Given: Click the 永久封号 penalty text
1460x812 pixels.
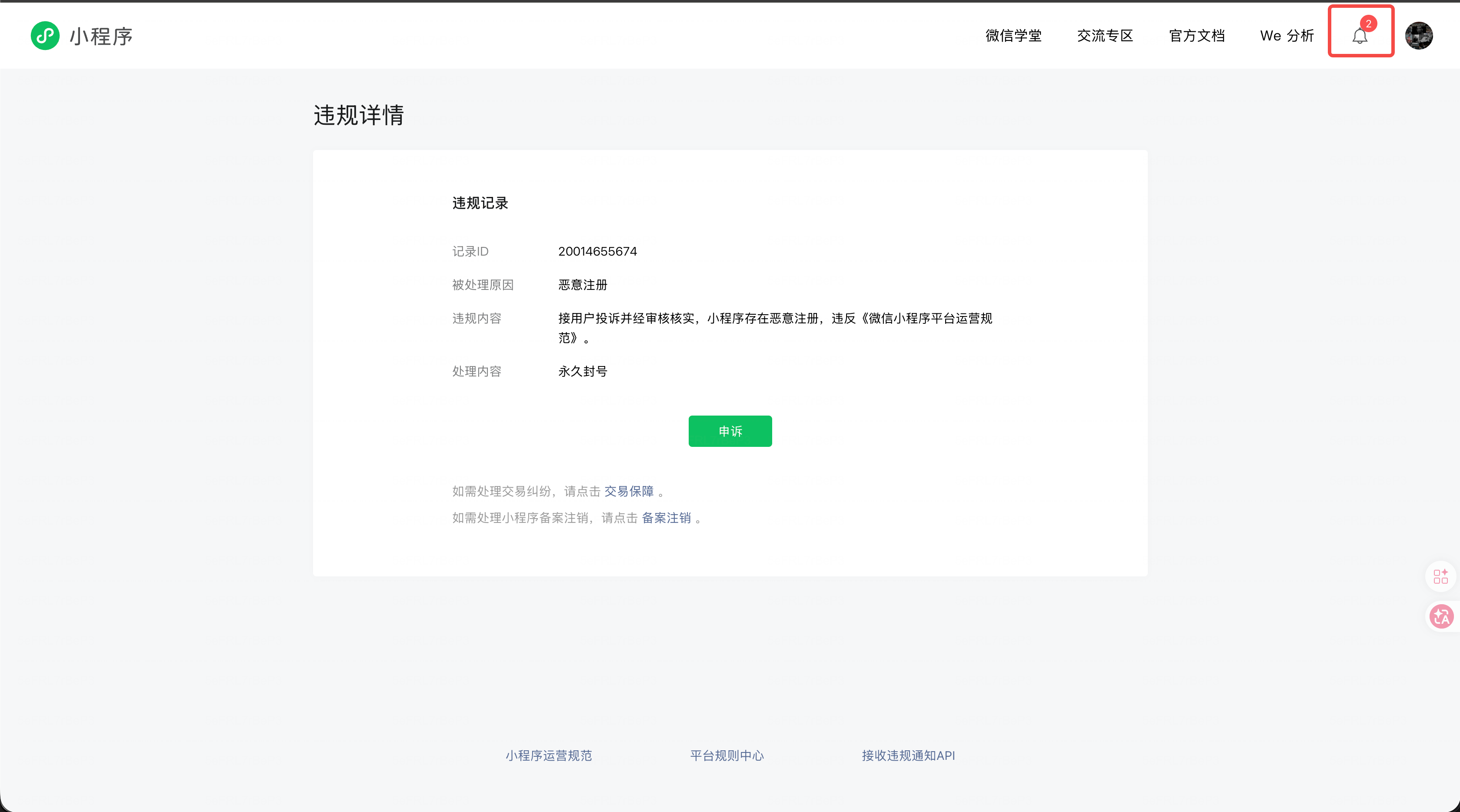Looking at the screenshot, I should click(583, 371).
